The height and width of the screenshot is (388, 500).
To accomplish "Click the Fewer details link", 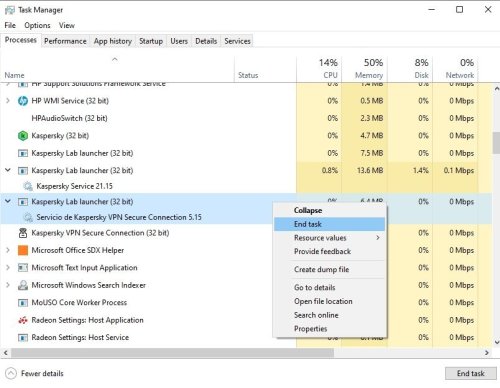I will point(42,373).
